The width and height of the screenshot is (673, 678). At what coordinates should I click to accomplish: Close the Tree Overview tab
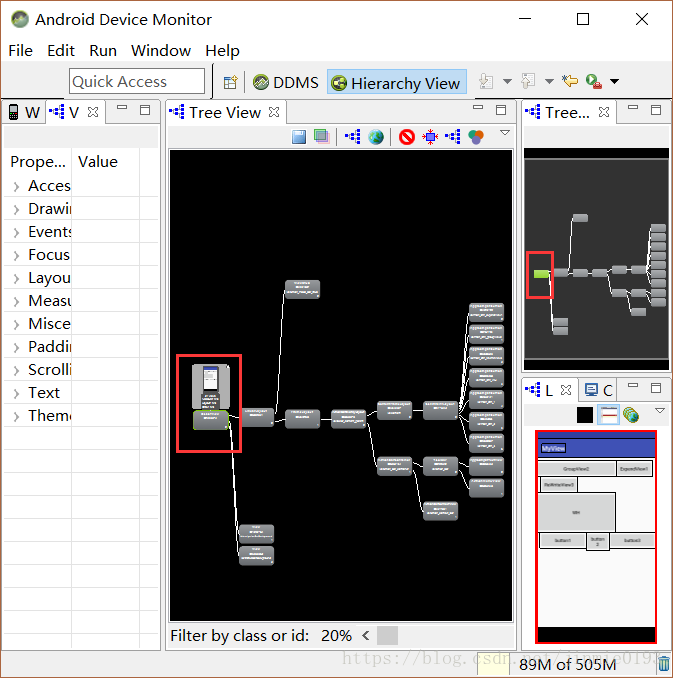(604, 112)
